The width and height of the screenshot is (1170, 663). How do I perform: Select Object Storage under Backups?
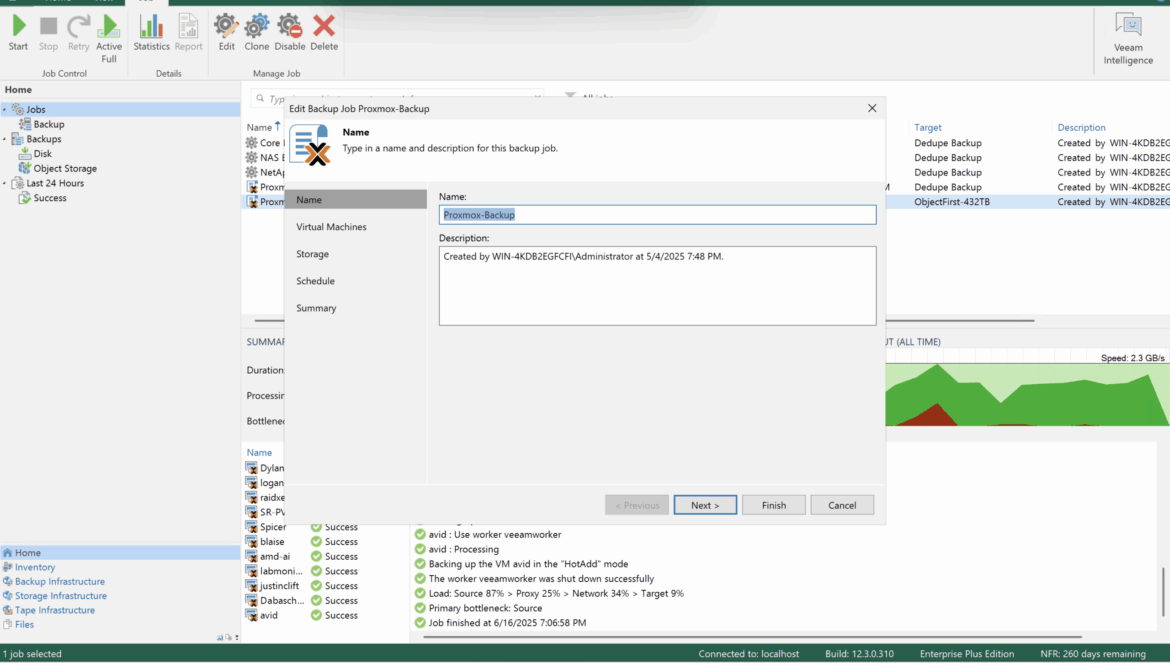65,169
